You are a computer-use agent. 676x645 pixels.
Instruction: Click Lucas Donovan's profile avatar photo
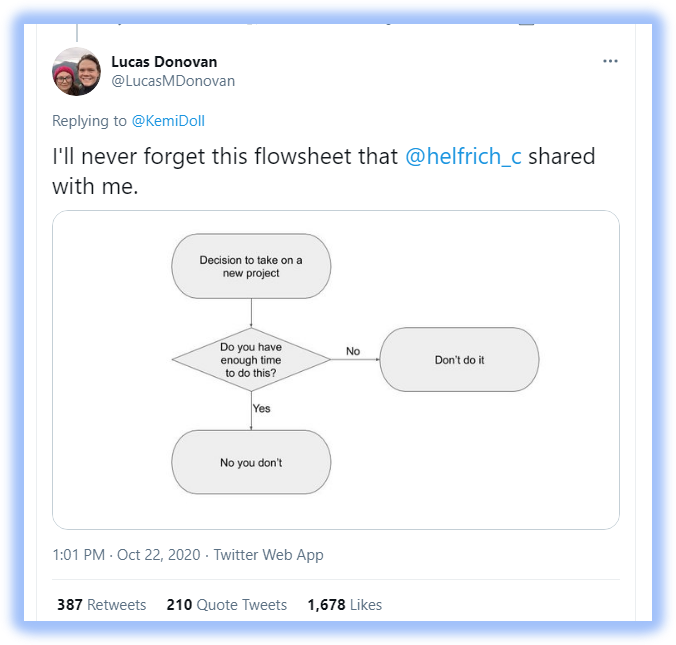76,71
